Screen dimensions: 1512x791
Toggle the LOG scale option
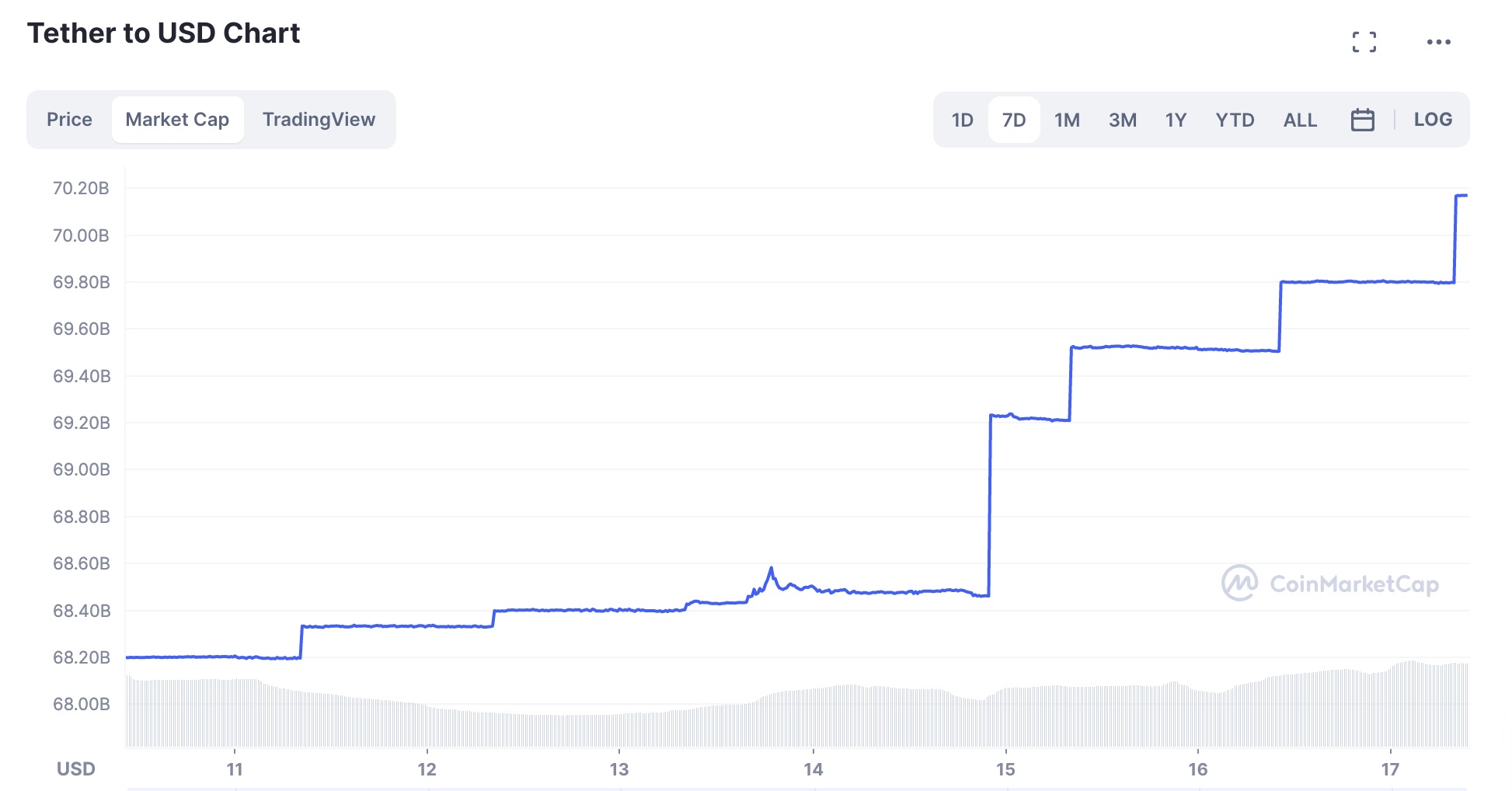click(x=1432, y=120)
